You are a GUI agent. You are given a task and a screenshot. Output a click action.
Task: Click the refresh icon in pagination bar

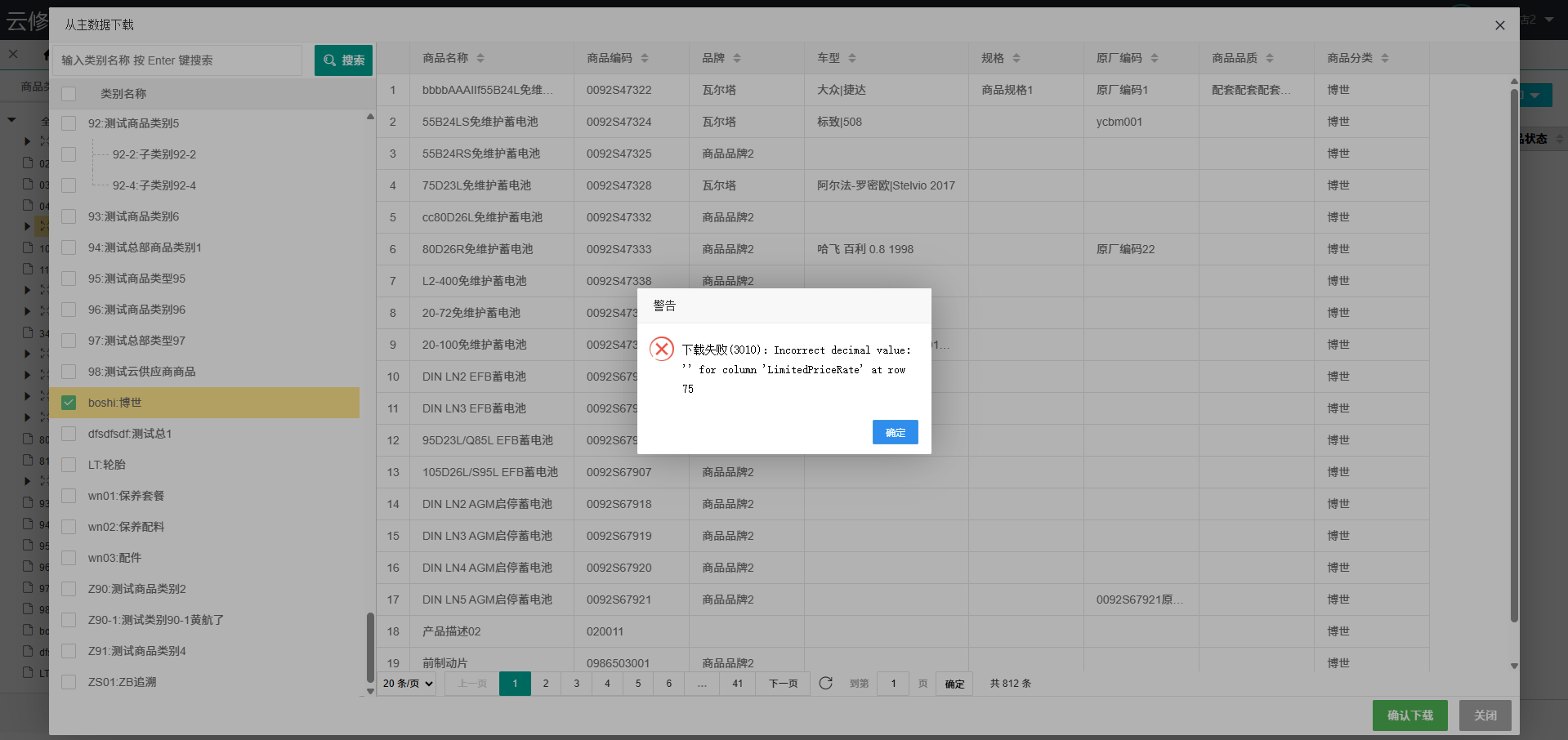coord(825,683)
